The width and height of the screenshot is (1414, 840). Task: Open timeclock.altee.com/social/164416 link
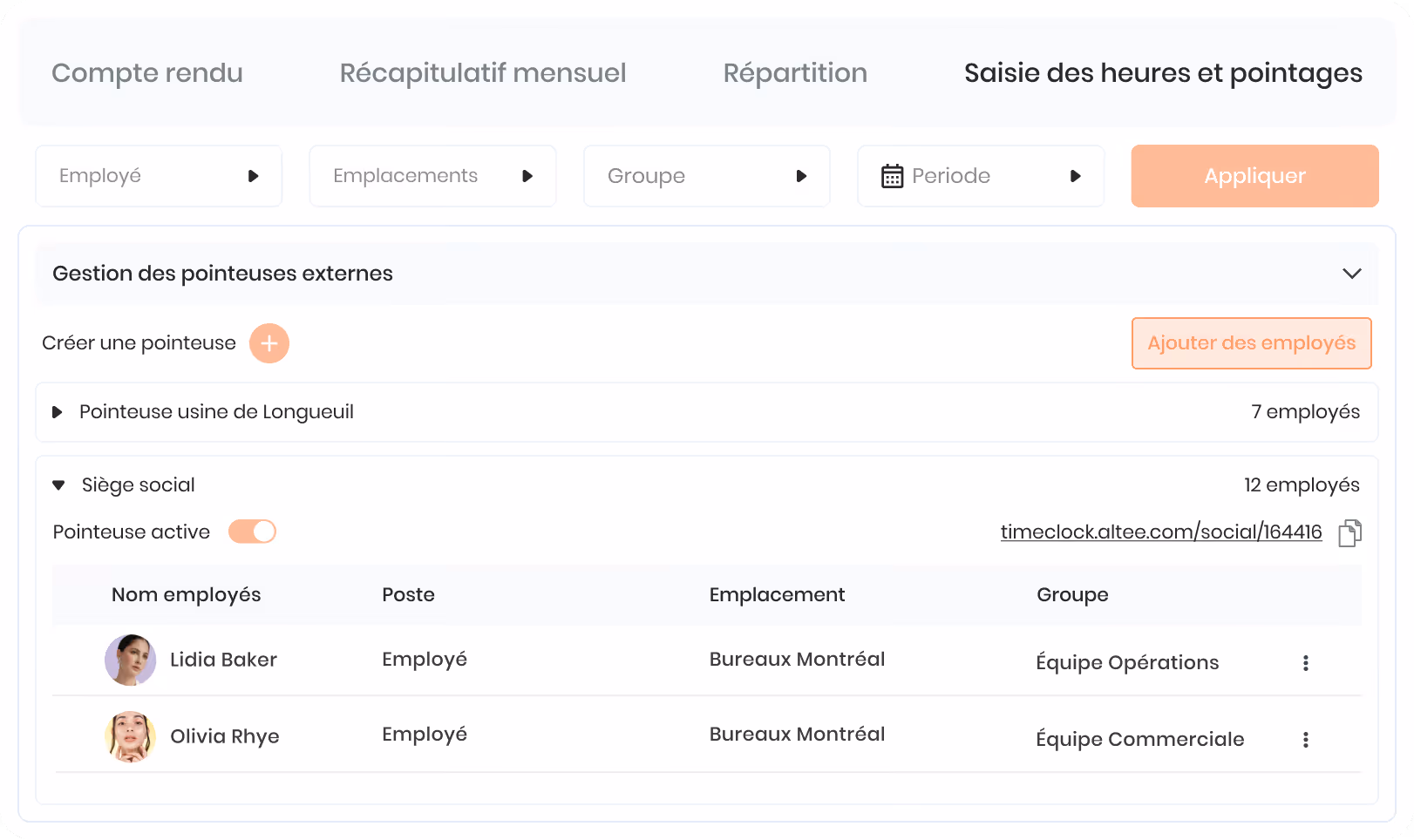point(1161,532)
